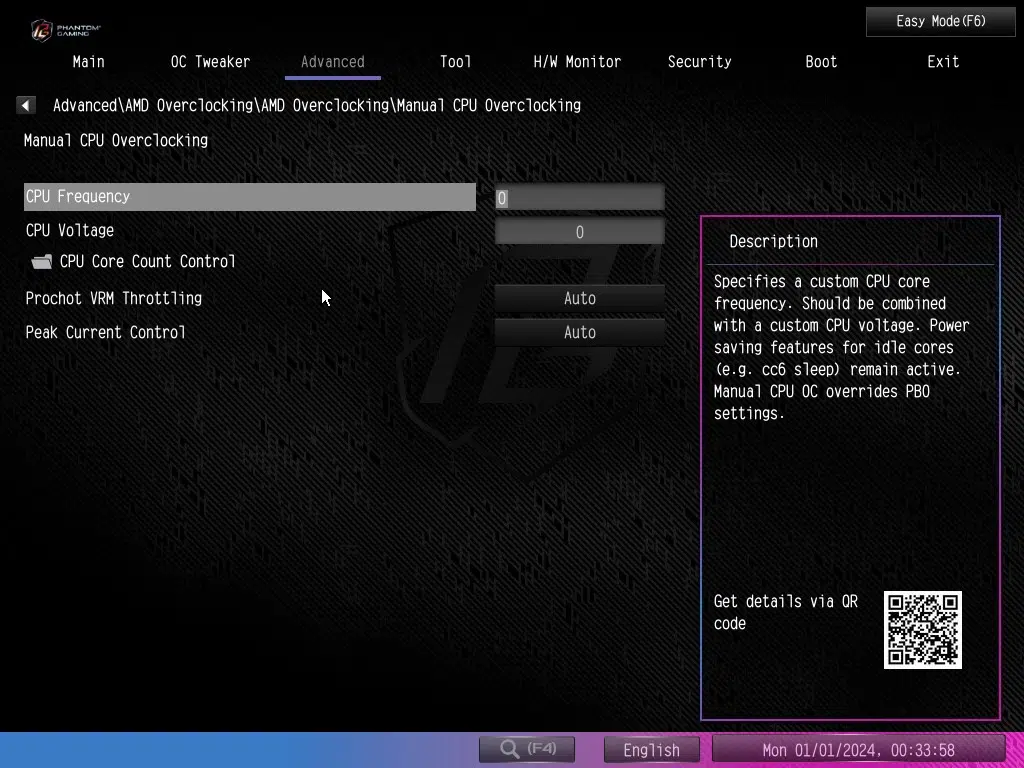Switch to Easy Mode (F6)
This screenshot has width=1024, height=768.
point(940,21)
